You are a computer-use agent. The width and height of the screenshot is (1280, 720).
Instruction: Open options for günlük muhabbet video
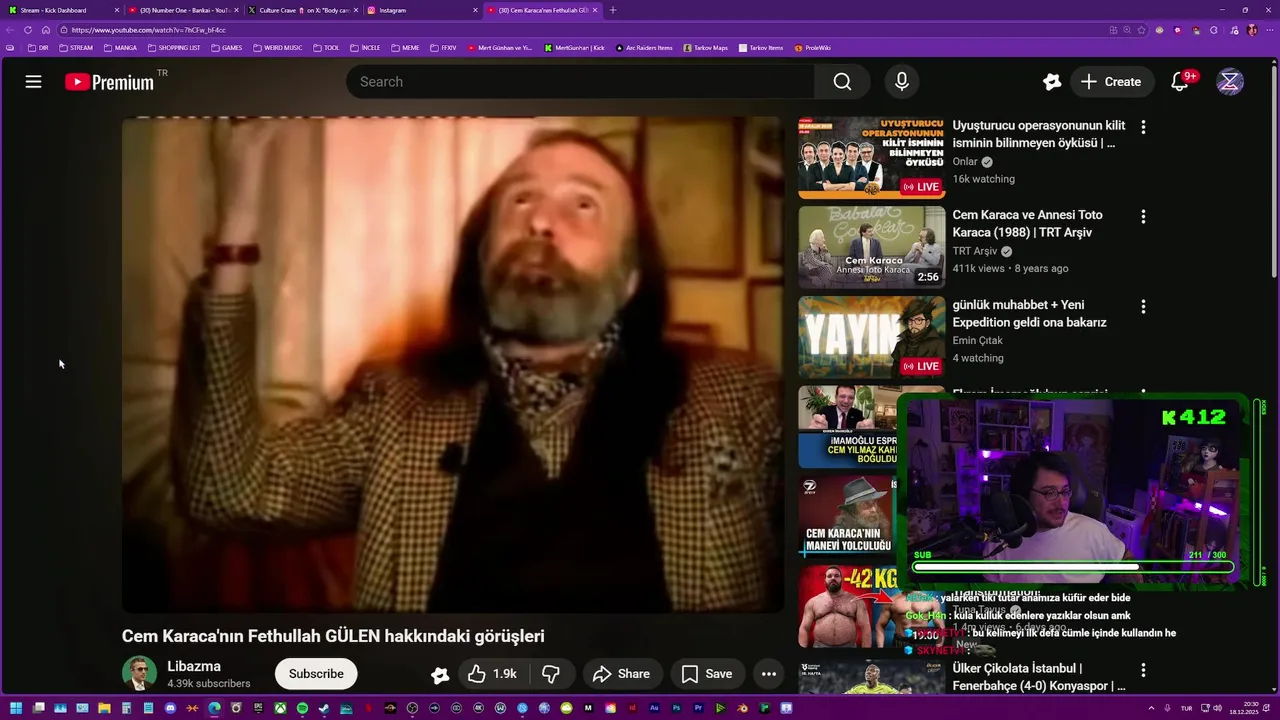tap(1143, 306)
